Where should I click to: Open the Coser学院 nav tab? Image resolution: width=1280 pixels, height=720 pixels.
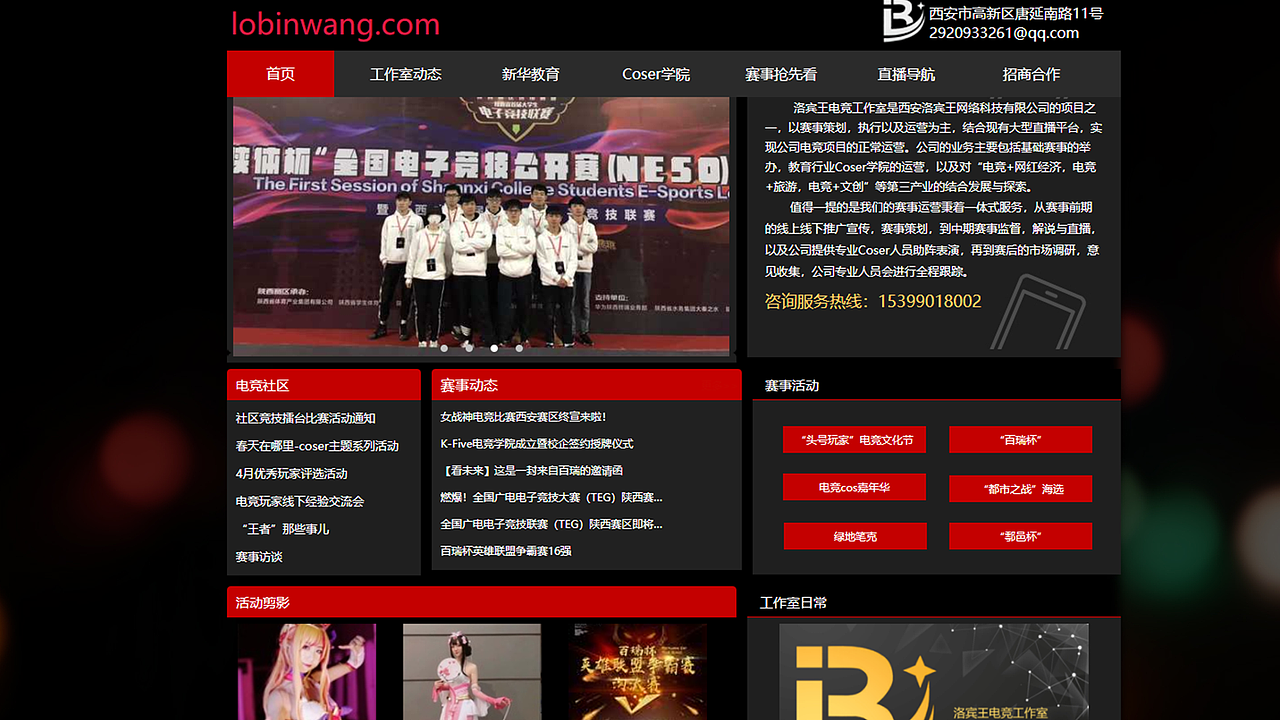click(x=656, y=74)
